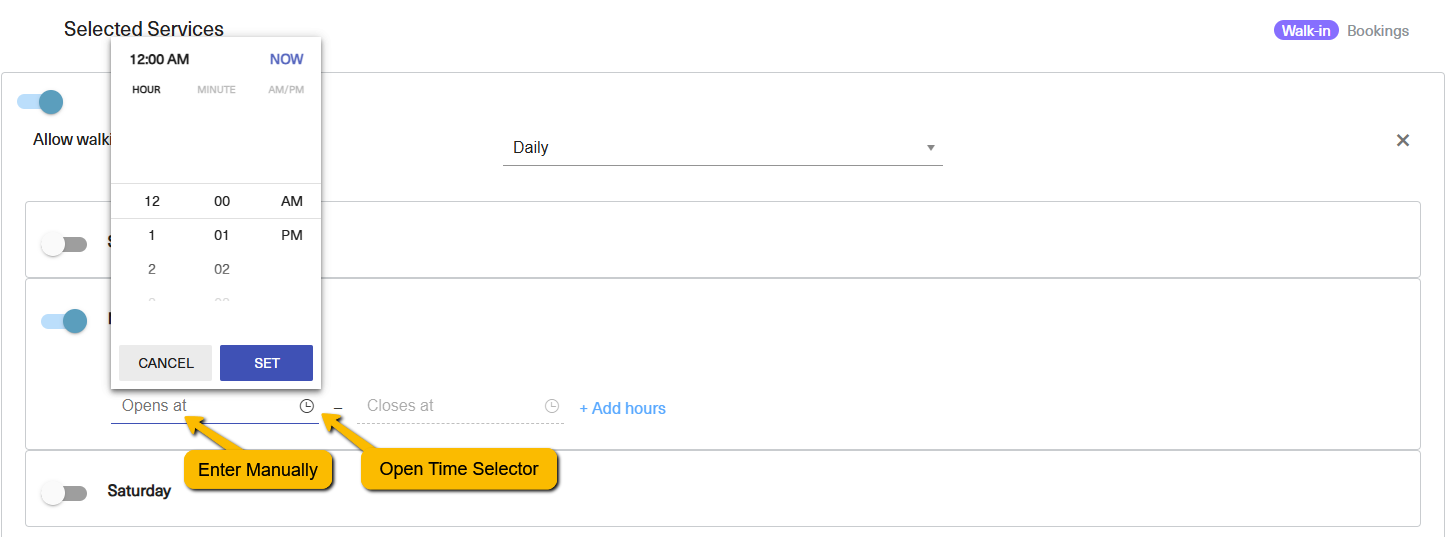1446x537 pixels.
Task: Click the SET button in time picker
Action: point(267,363)
